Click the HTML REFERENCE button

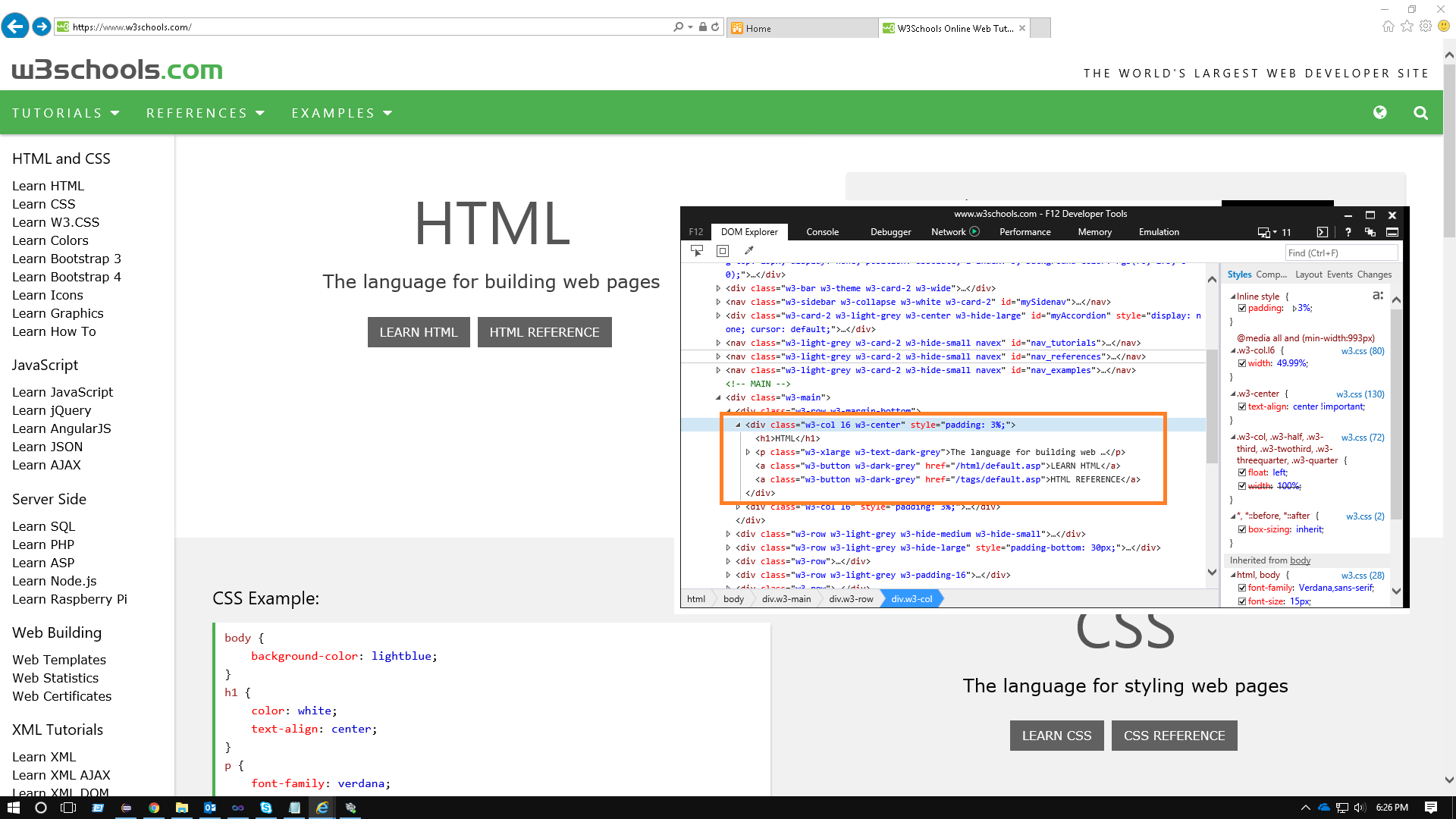544,332
